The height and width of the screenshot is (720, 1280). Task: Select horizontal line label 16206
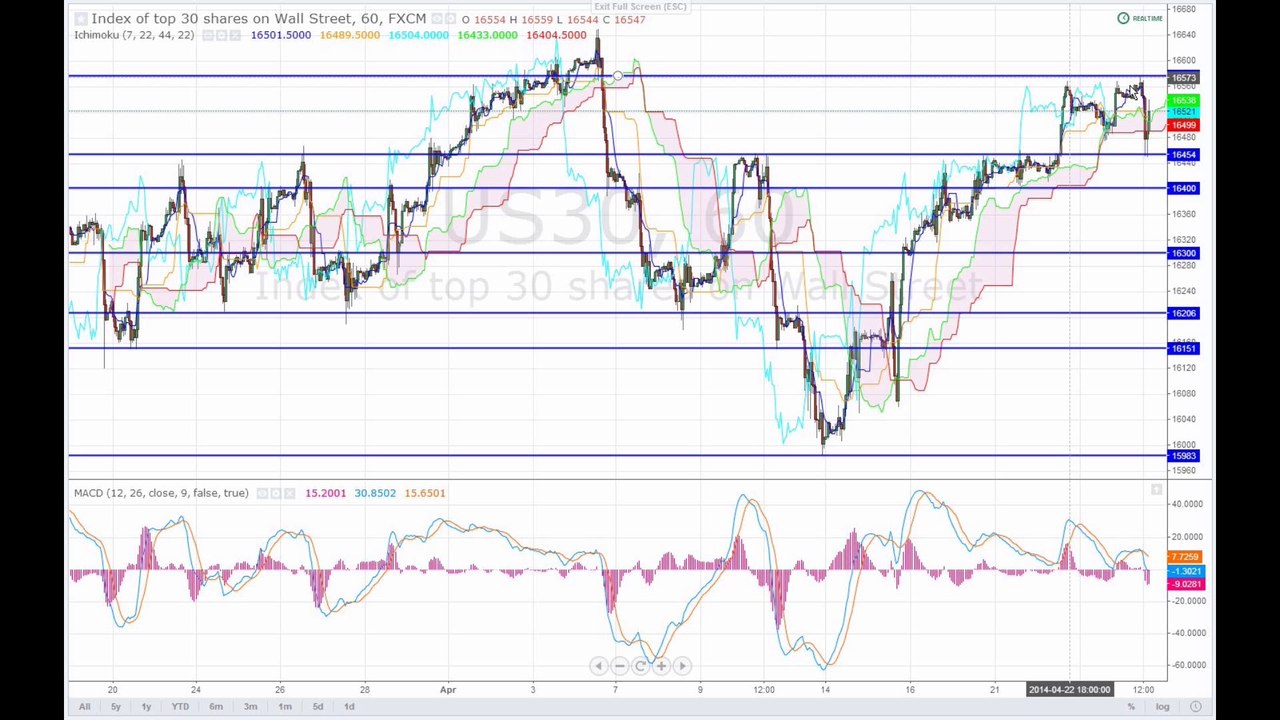point(1183,314)
